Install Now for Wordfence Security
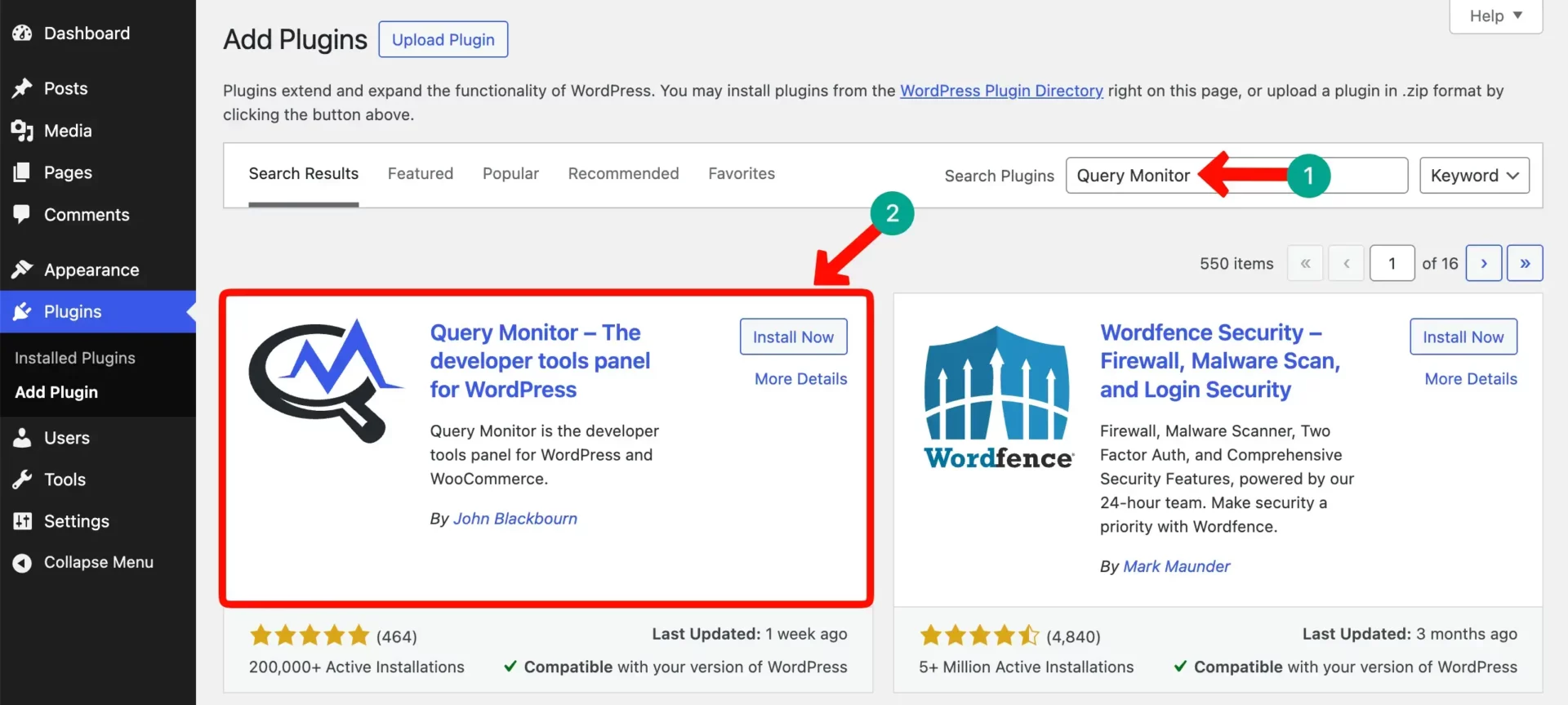 [1463, 337]
